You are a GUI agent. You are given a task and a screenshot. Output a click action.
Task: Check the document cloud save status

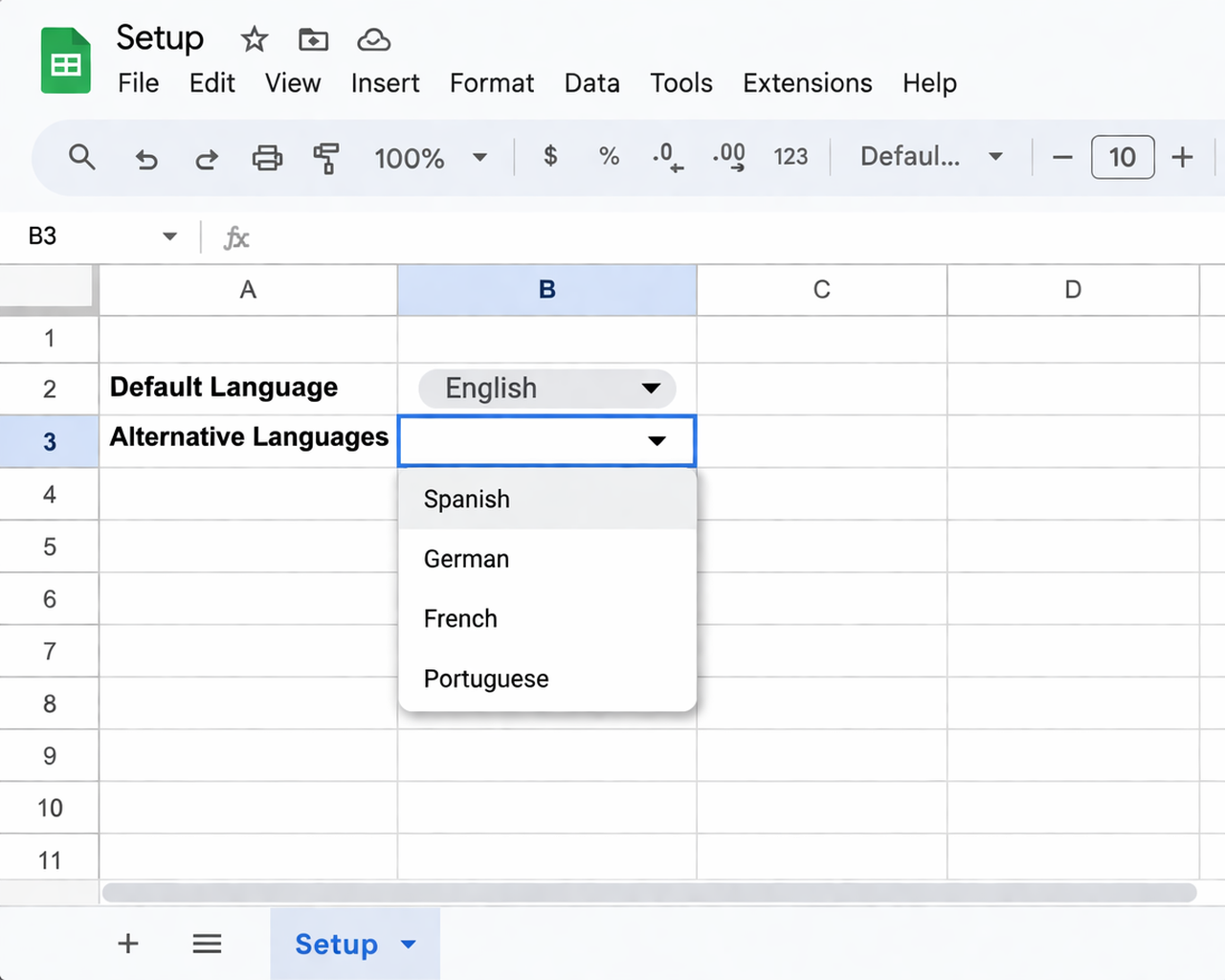pos(373,39)
